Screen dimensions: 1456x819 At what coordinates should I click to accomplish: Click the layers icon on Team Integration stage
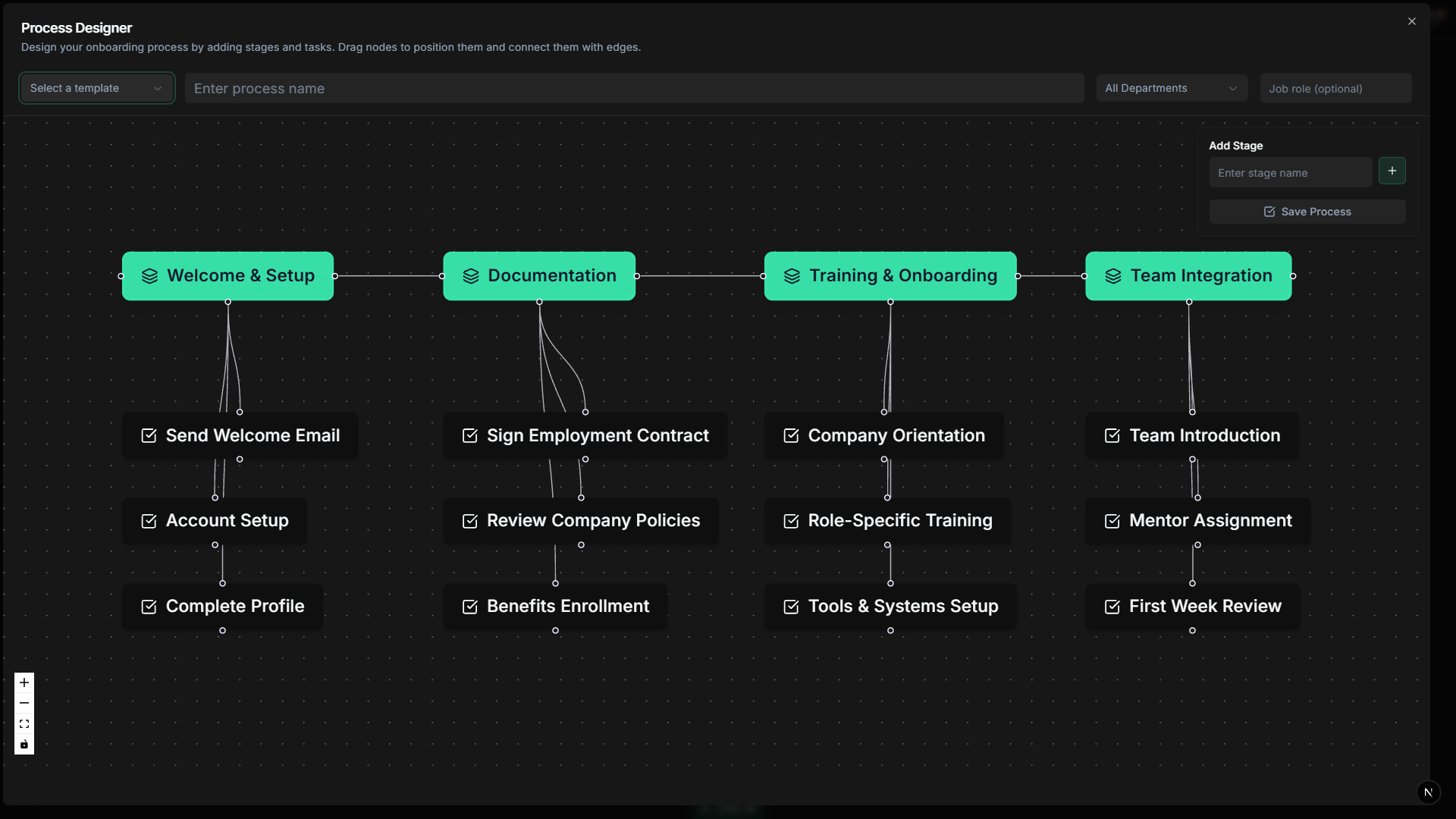[x=1112, y=276]
